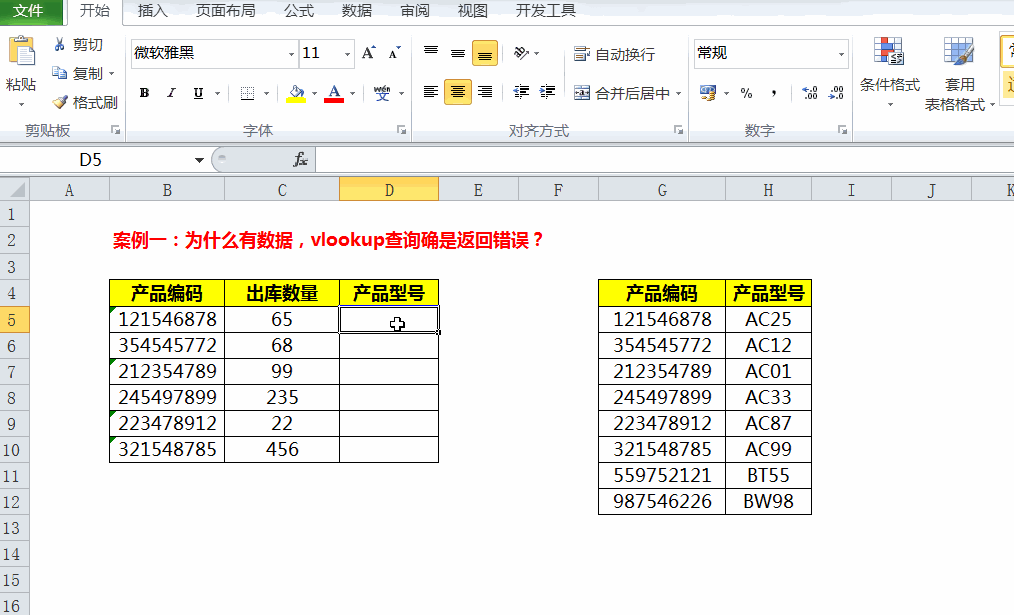The width and height of the screenshot is (1014, 615).
Task: Open the 文件 File tab
Action: (28, 11)
